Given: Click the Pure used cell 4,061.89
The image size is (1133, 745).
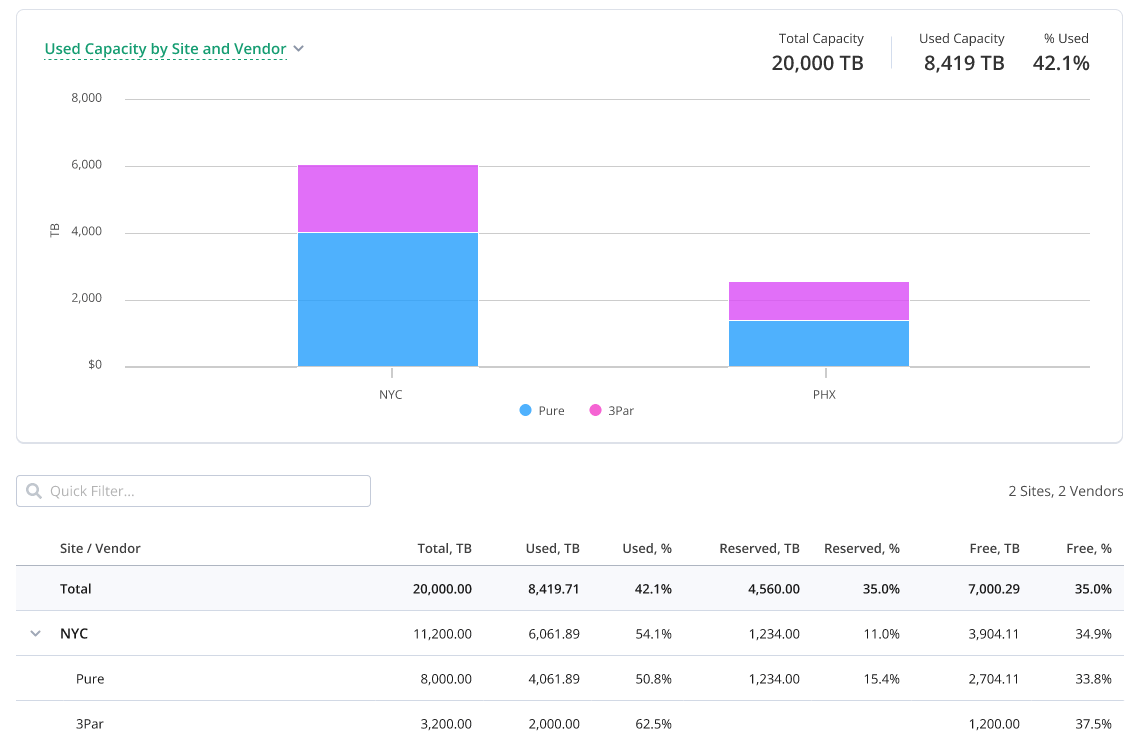Looking at the screenshot, I should coord(554,679).
